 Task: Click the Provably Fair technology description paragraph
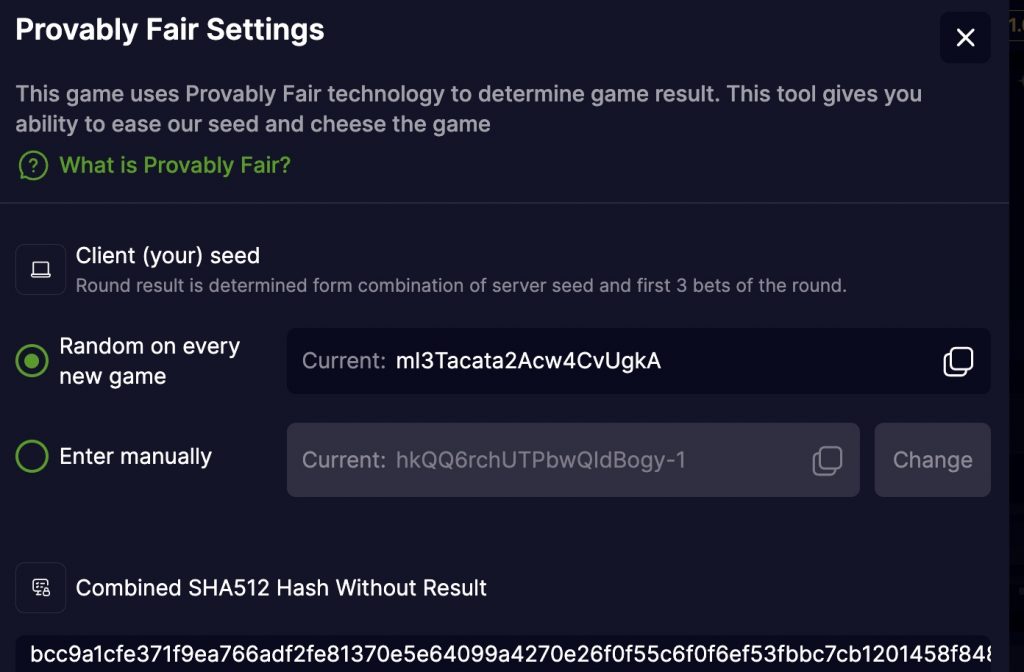click(x=468, y=108)
